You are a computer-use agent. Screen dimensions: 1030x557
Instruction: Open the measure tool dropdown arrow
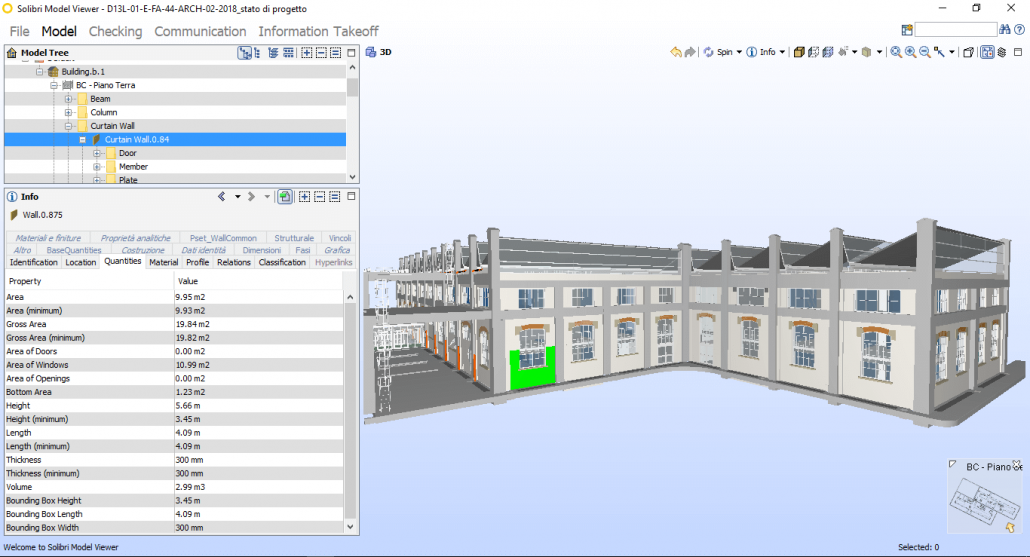pos(952,52)
